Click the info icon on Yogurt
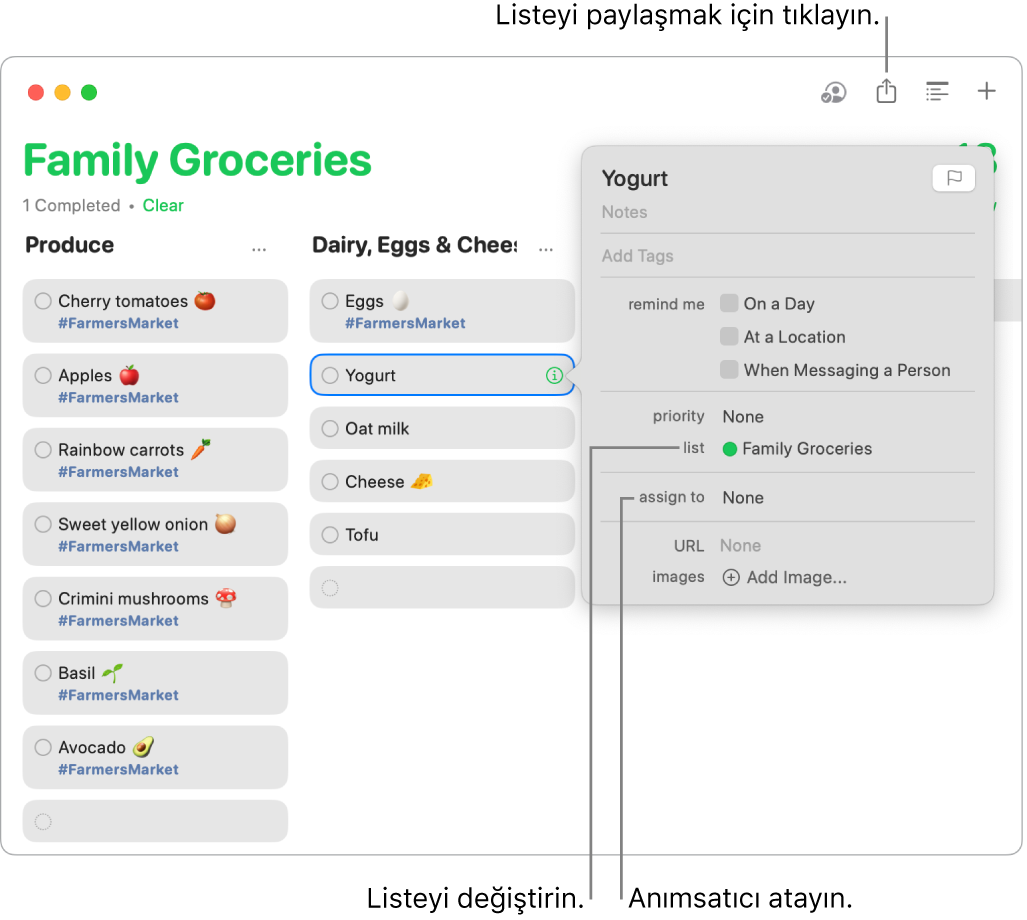The image size is (1027, 920). [x=553, y=375]
